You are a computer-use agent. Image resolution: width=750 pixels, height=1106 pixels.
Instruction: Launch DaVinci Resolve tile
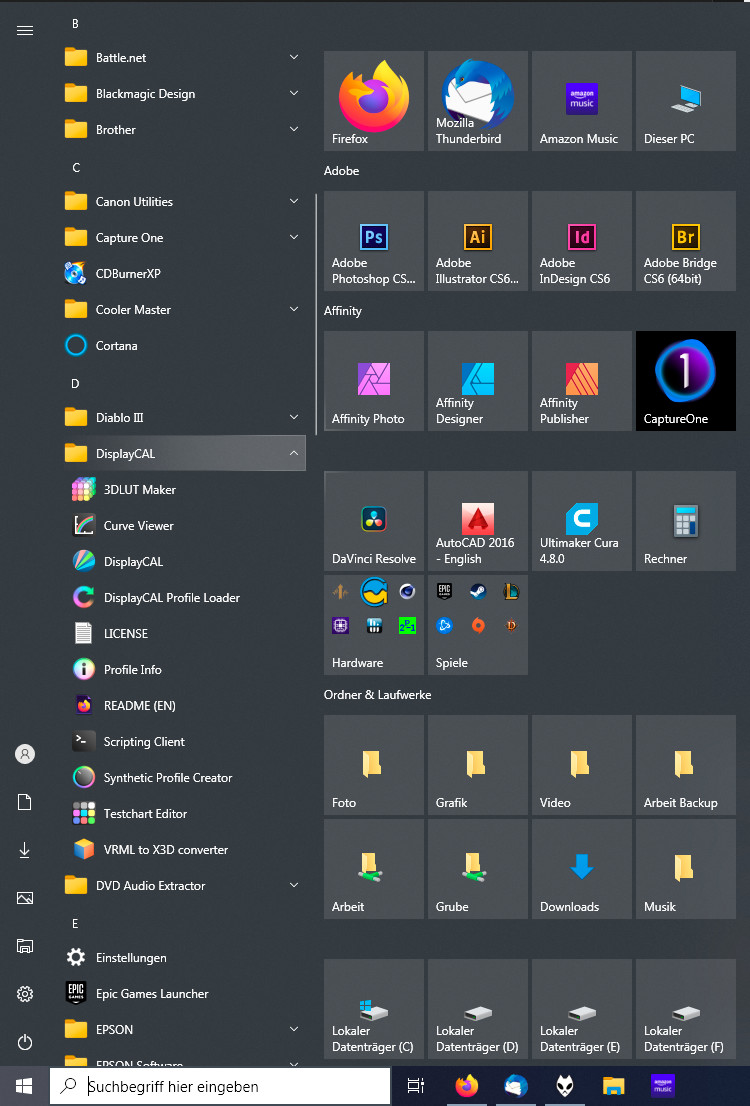374,521
